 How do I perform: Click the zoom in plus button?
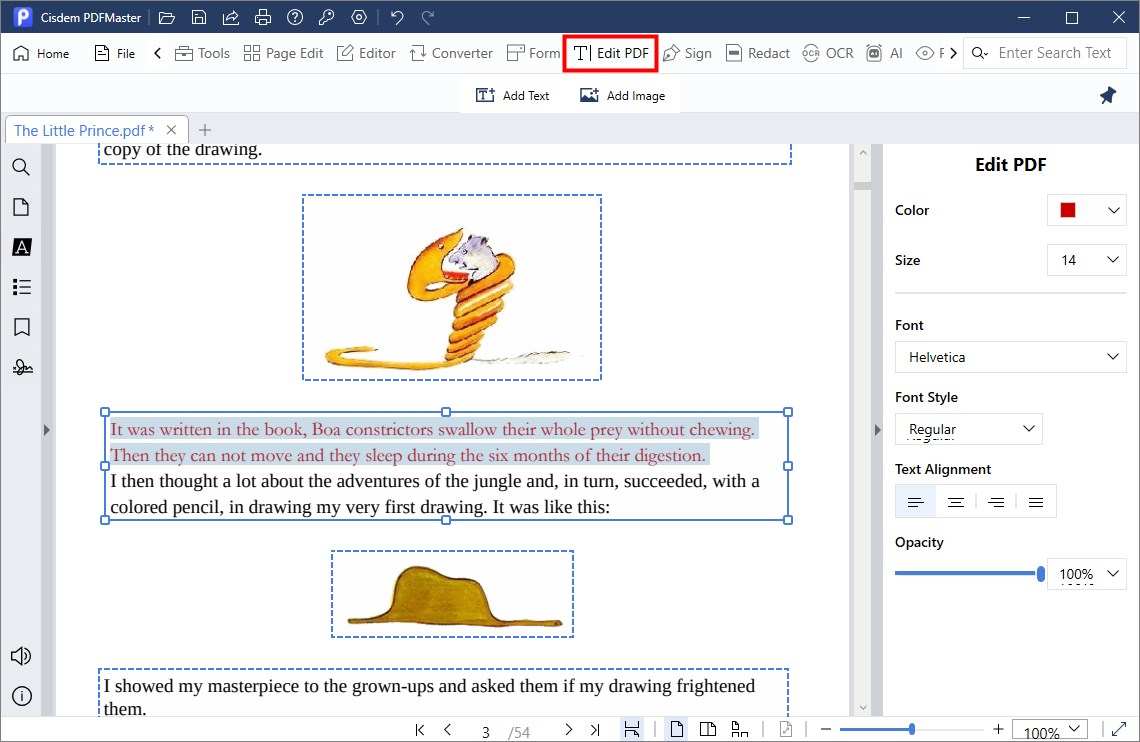coord(998,729)
